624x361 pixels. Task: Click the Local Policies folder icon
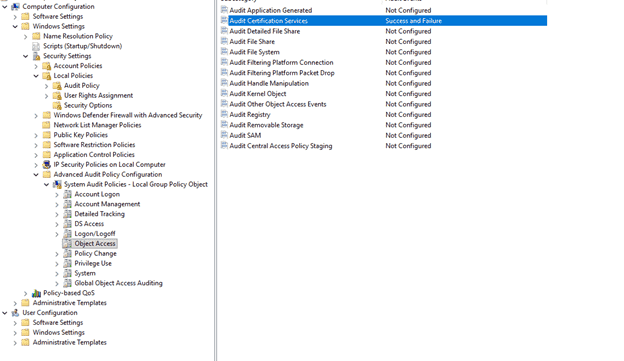pos(47,76)
